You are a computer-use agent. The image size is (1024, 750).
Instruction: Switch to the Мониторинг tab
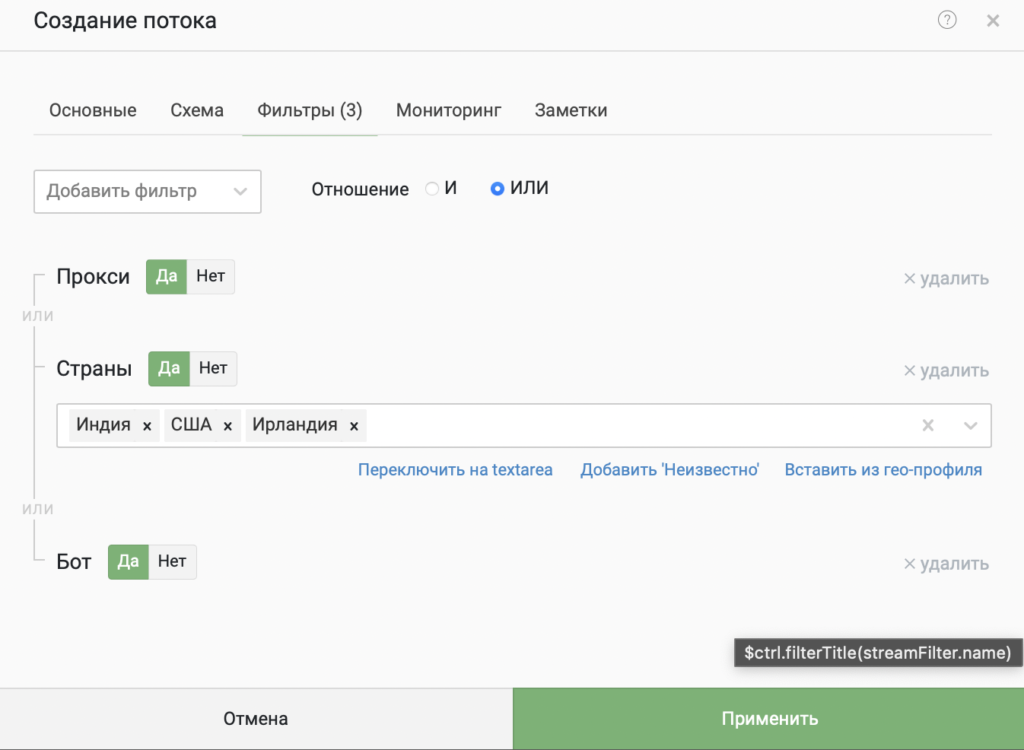click(x=449, y=110)
